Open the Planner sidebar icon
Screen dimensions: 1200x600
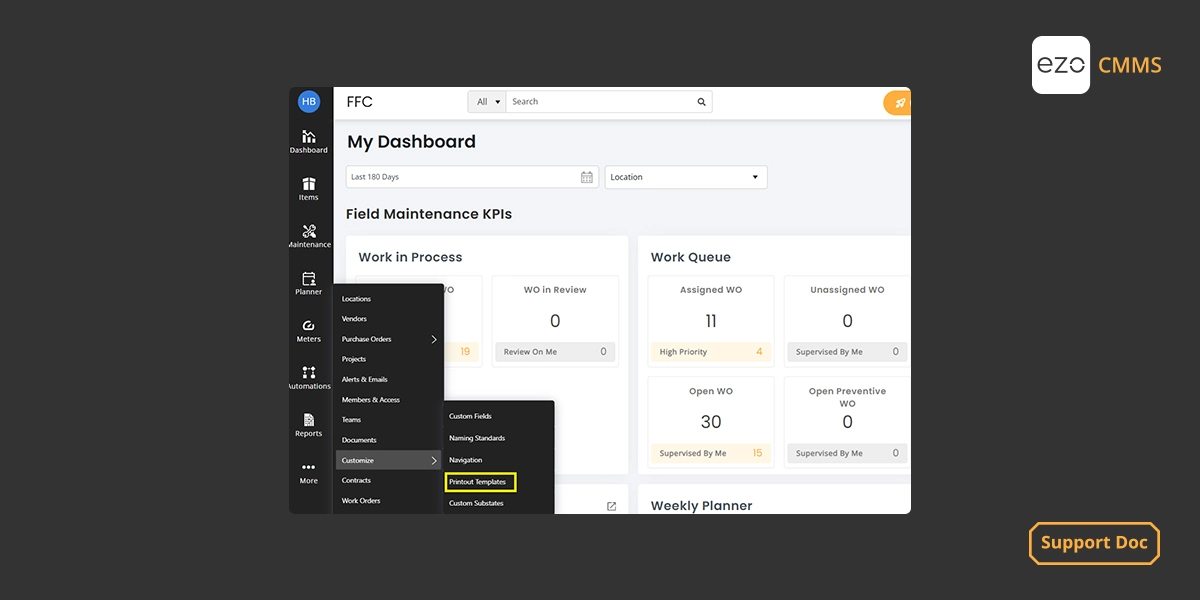[x=308, y=283]
